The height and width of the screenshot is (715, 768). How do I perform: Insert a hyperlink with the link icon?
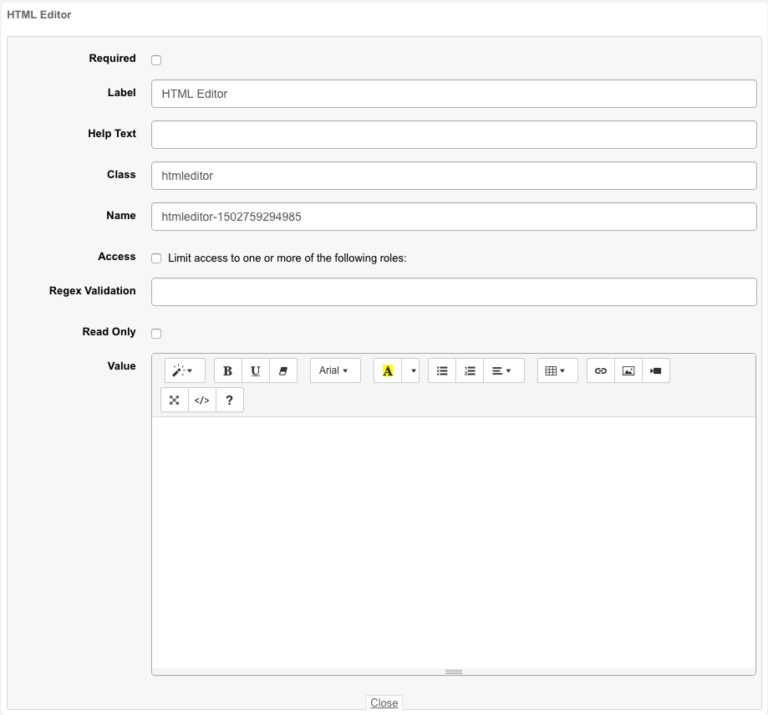[x=601, y=371]
